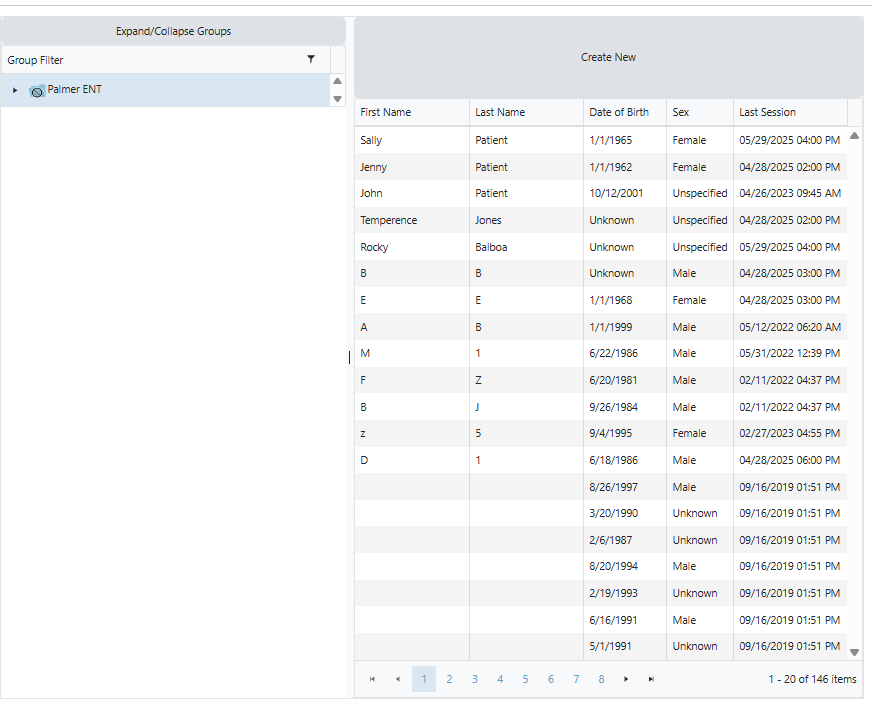This screenshot has height=710, width=876.
Task: Open page 8 of the patient list
Action: (x=601, y=678)
